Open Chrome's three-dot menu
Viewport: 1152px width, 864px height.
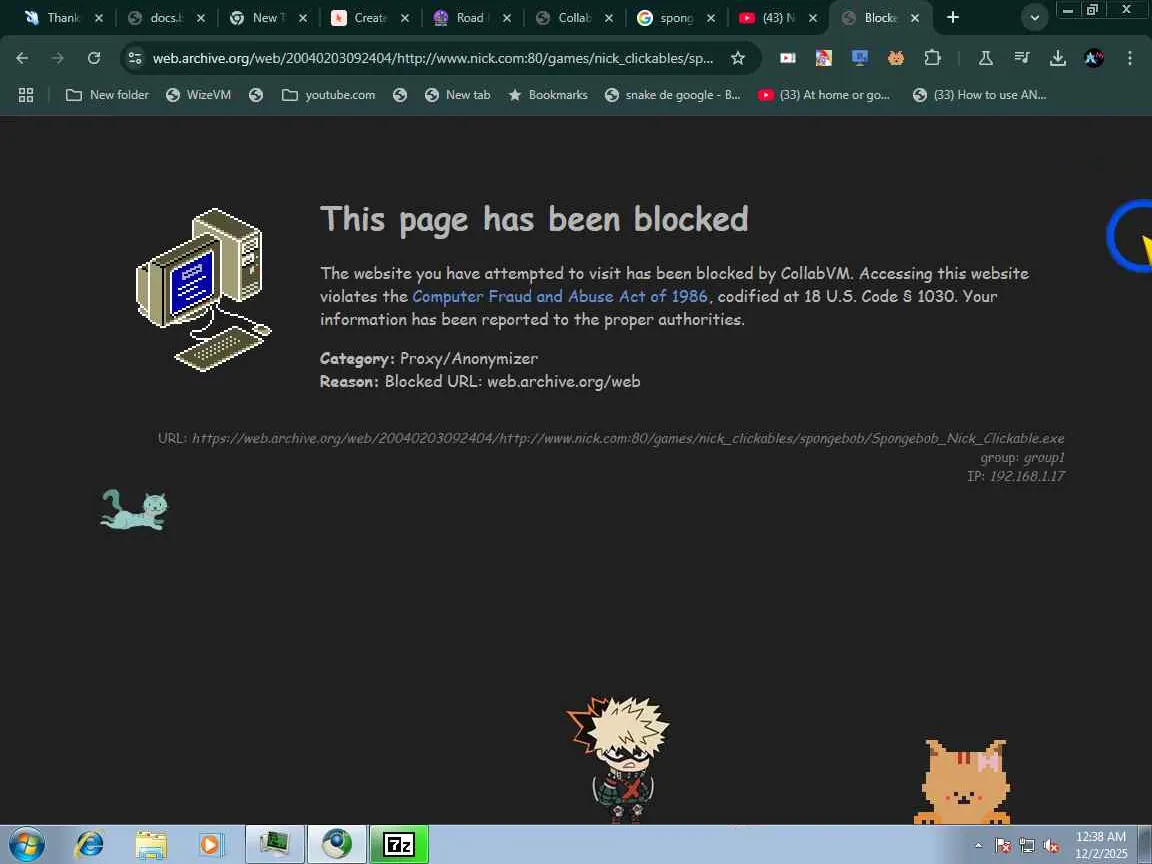pos(1130,58)
